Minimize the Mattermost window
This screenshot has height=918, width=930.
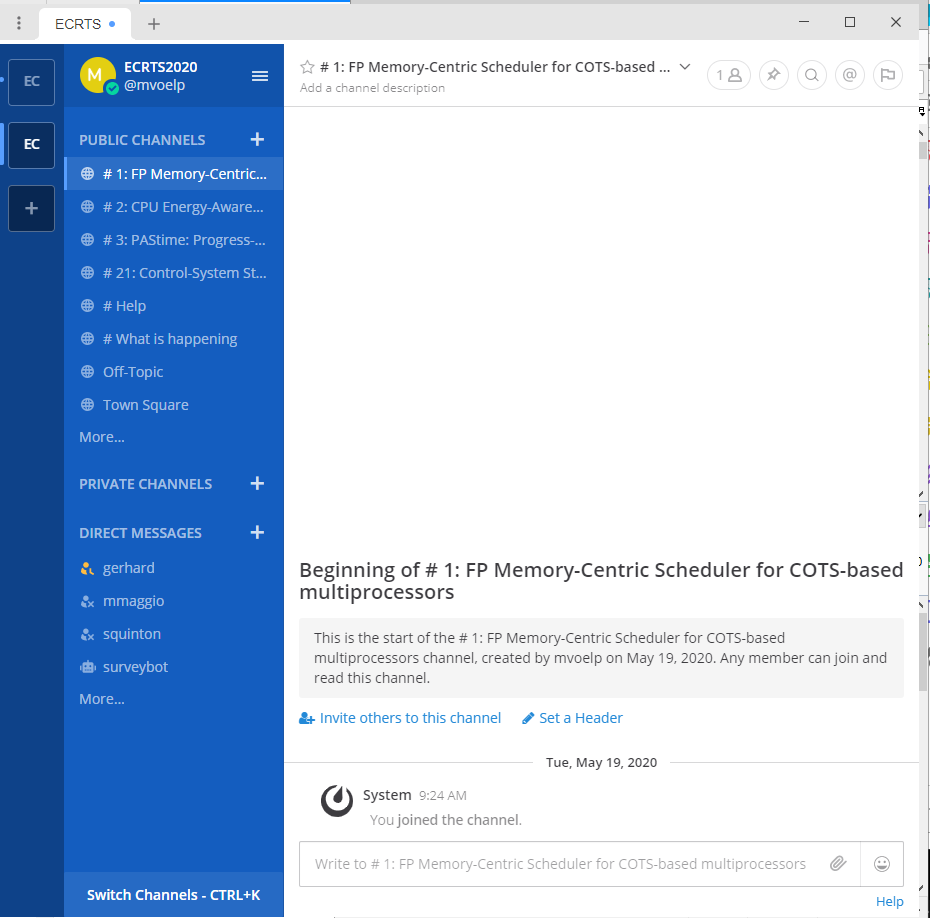pos(804,22)
